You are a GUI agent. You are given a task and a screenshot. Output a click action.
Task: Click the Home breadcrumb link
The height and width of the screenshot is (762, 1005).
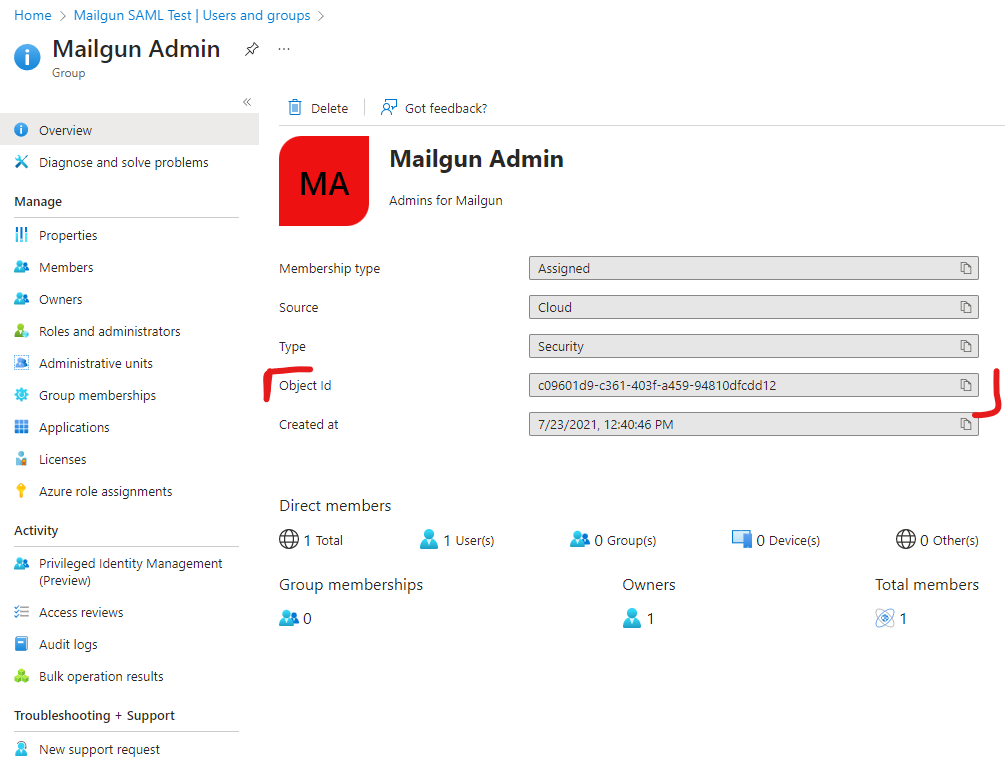pyautogui.click(x=33, y=15)
